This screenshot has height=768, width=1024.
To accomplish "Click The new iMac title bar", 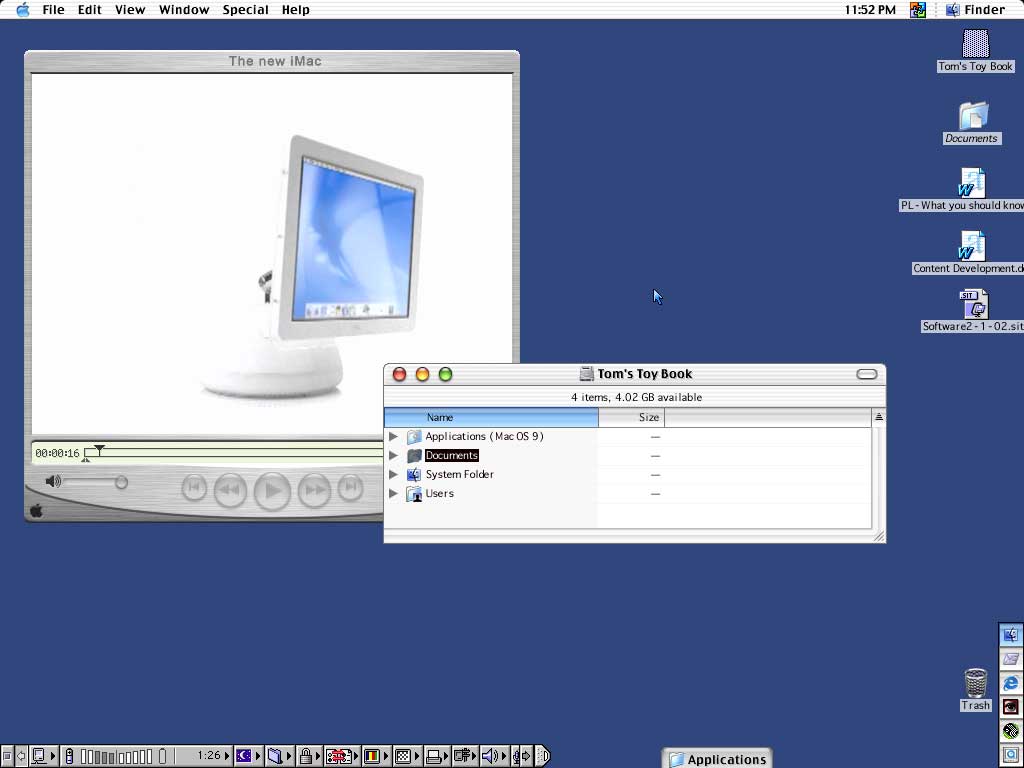I will pyautogui.click(x=272, y=61).
